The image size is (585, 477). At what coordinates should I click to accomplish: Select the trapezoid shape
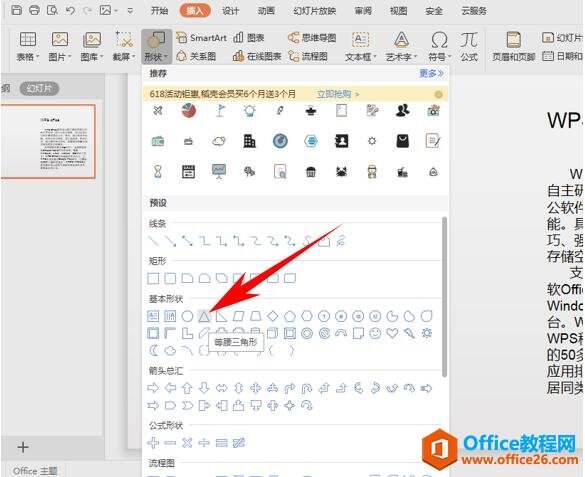pyautogui.click(x=256, y=316)
